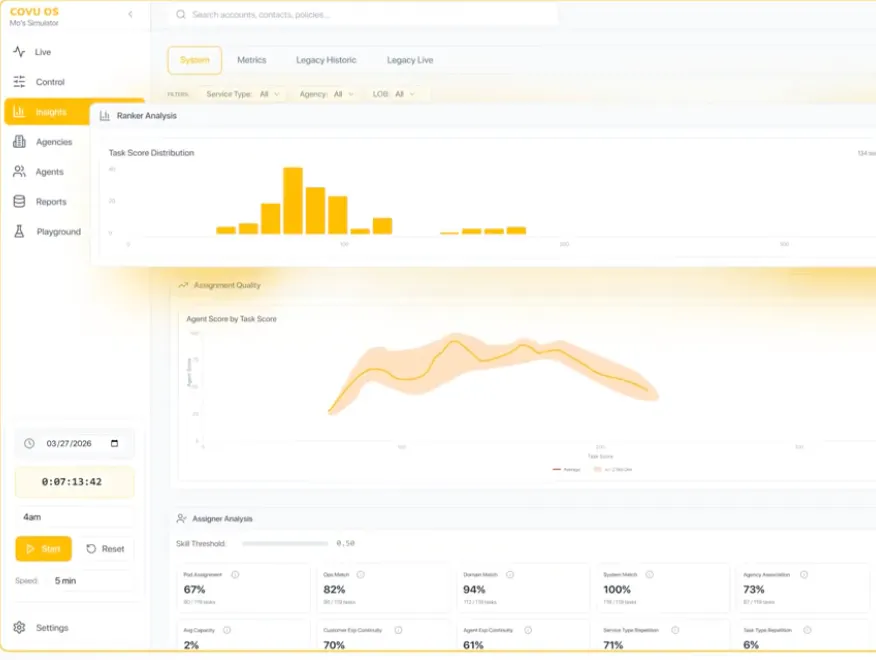Open the Live view pulse icon
This screenshot has height=660, width=876.
(19, 52)
